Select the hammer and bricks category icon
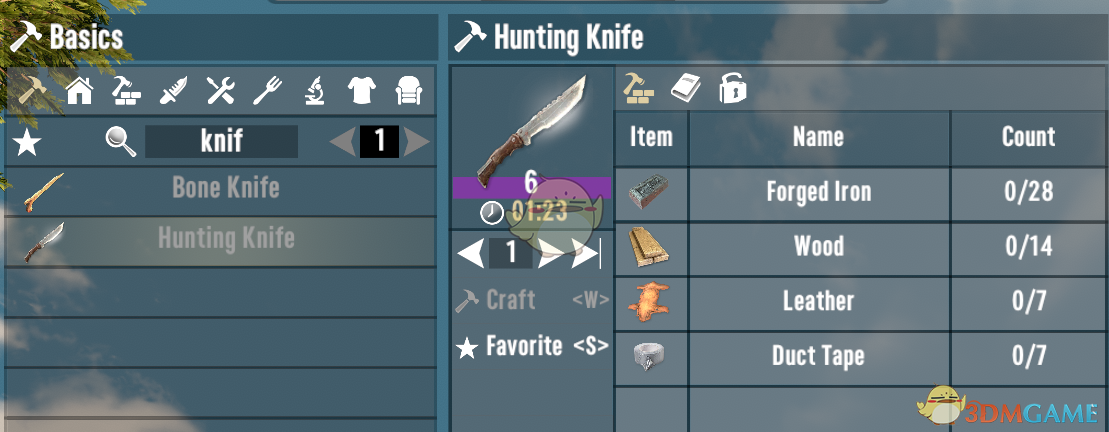This screenshot has width=1109, height=432. tap(127, 91)
